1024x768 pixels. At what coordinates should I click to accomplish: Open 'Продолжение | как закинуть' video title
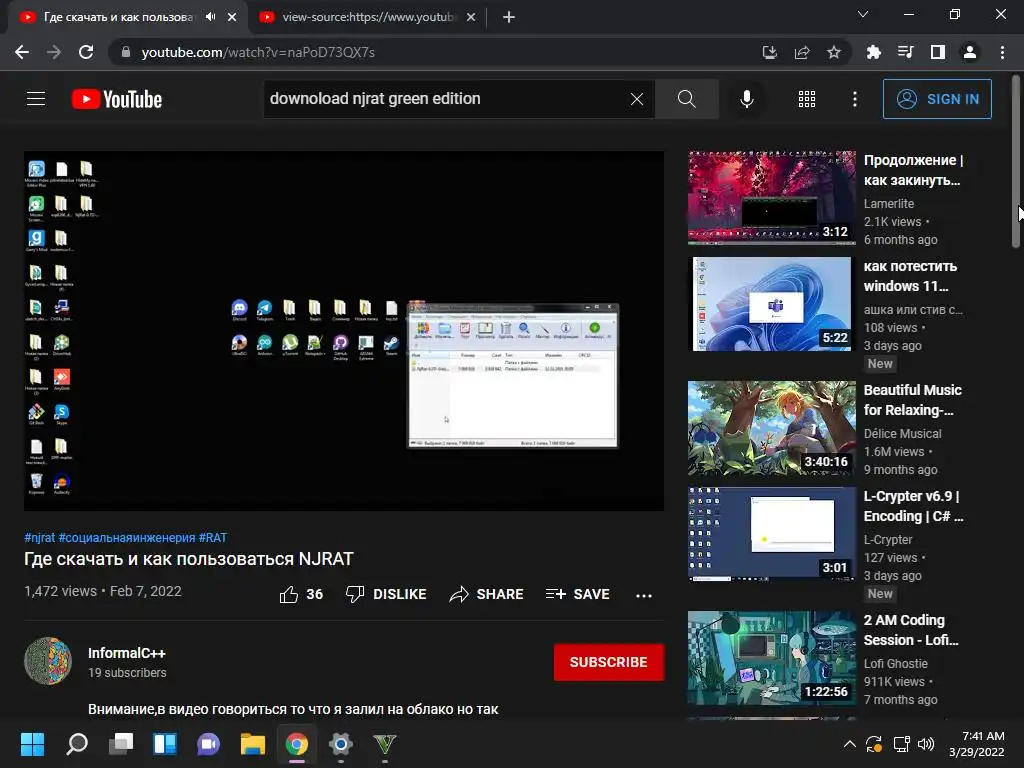tap(913, 170)
